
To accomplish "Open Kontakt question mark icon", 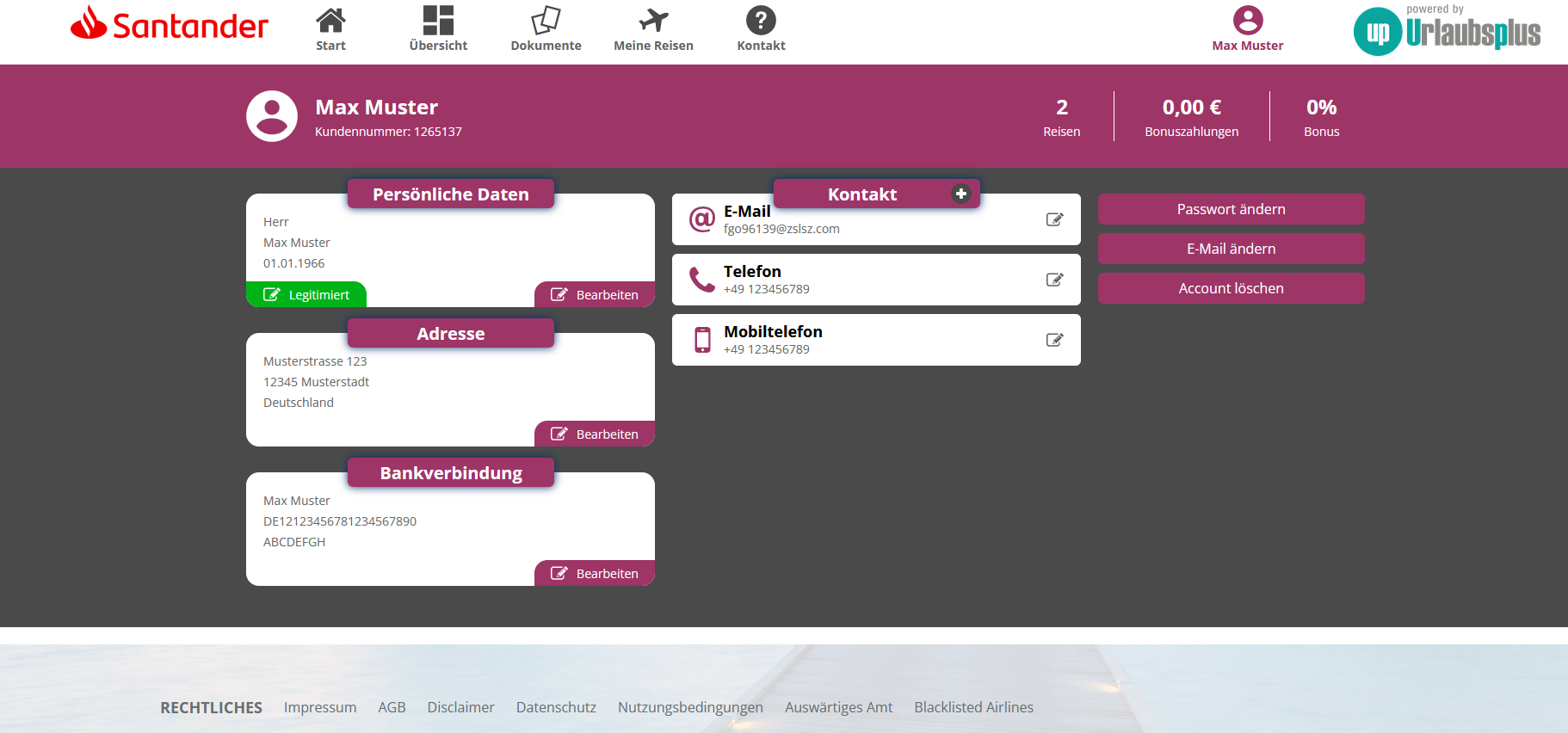I will tap(761, 20).
